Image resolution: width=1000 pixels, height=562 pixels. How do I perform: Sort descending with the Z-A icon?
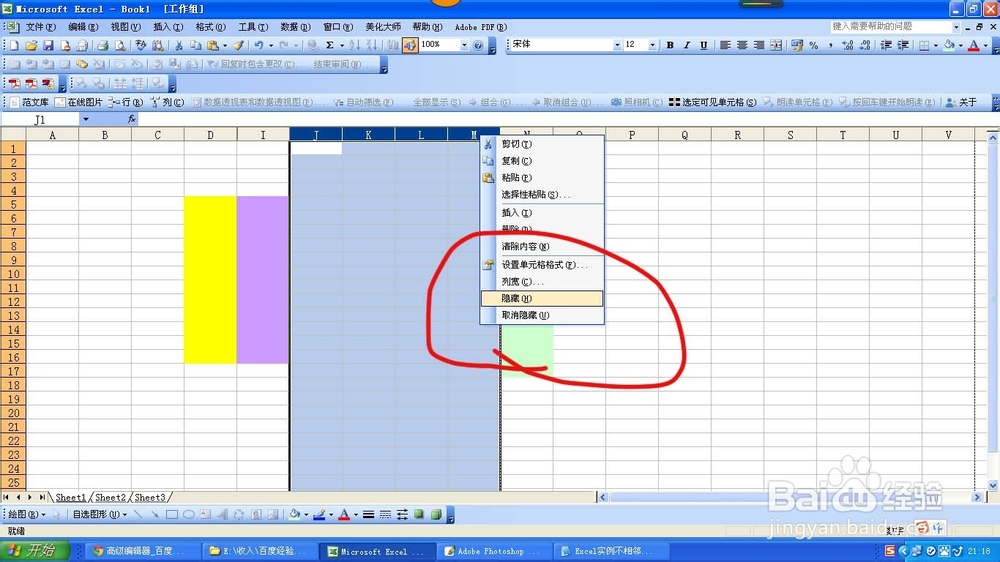(x=372, y=45)
